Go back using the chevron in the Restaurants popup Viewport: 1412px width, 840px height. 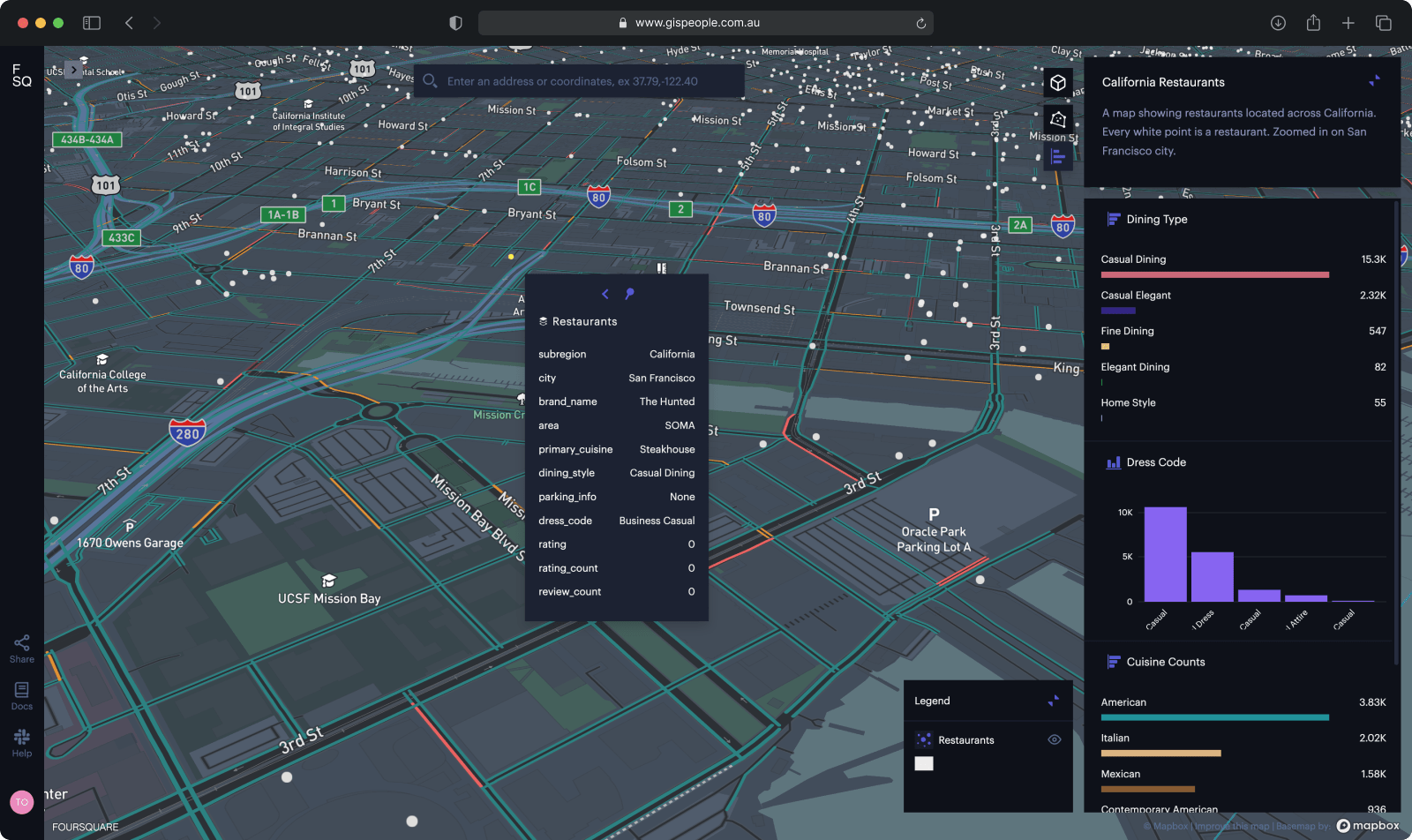tap(605, 294)
